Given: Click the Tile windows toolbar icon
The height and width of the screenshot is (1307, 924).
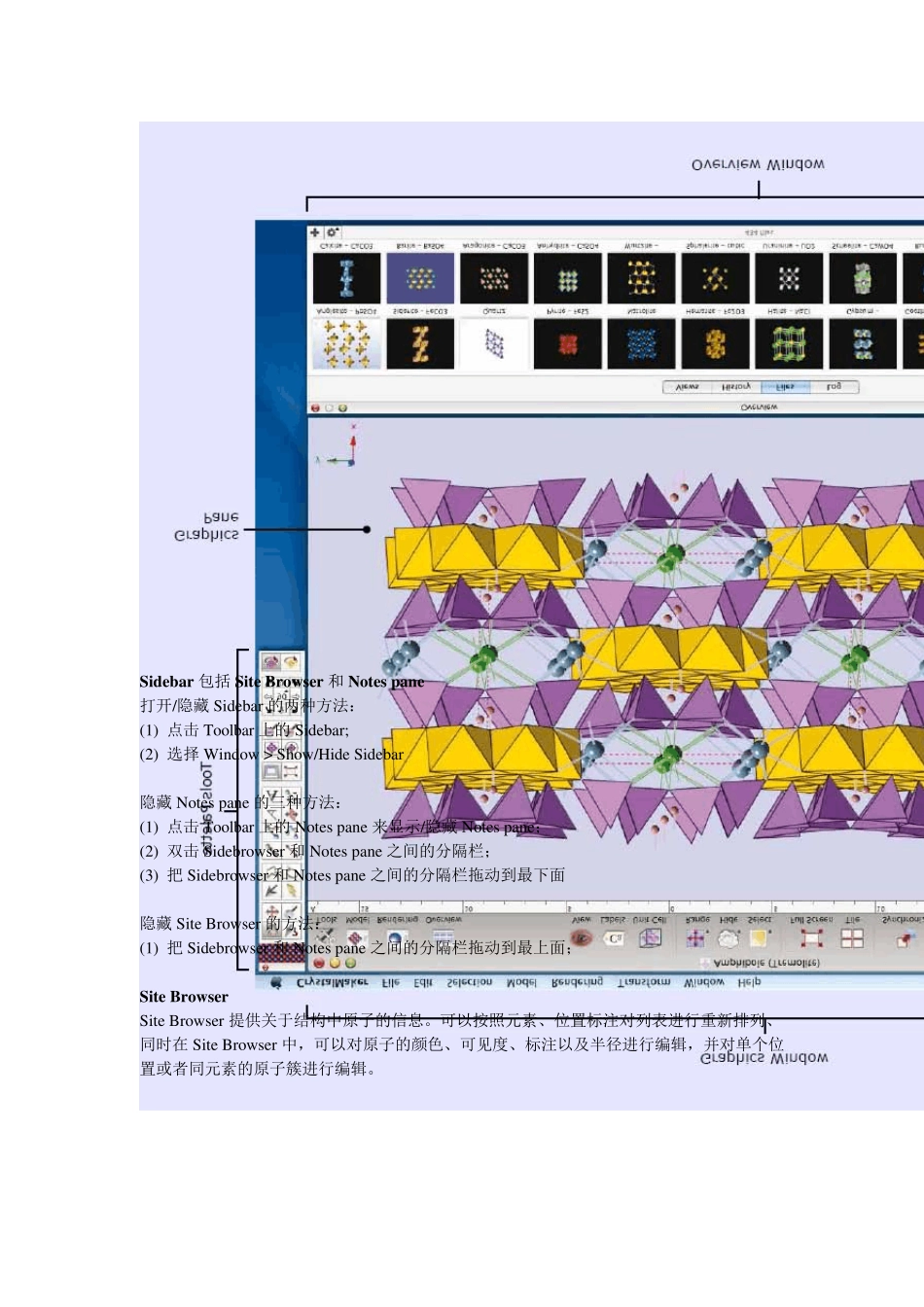Looking at the screenshot, I should [852, 936].
